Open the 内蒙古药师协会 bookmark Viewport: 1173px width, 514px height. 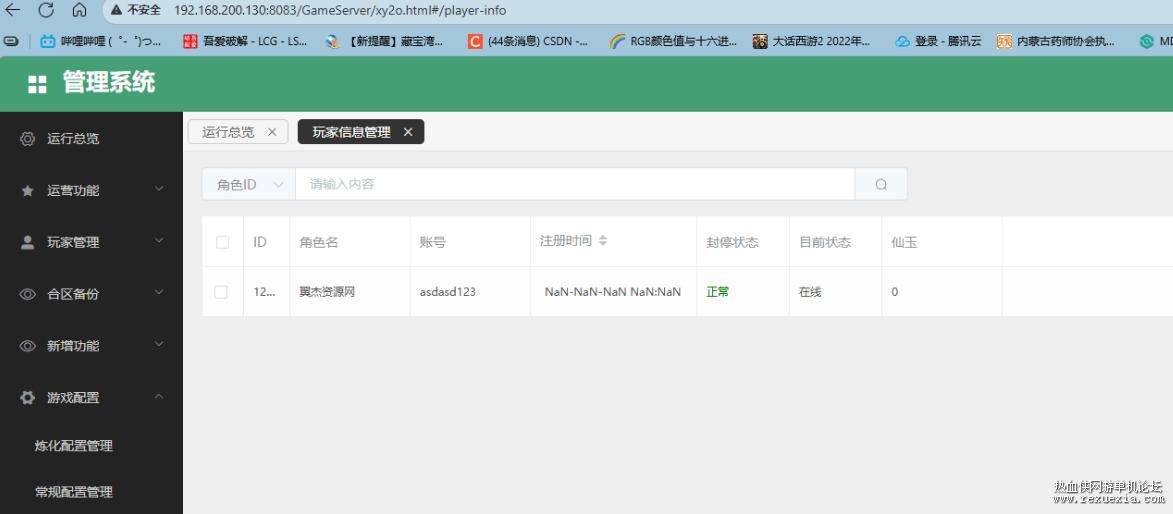(x=1056, y=41)
